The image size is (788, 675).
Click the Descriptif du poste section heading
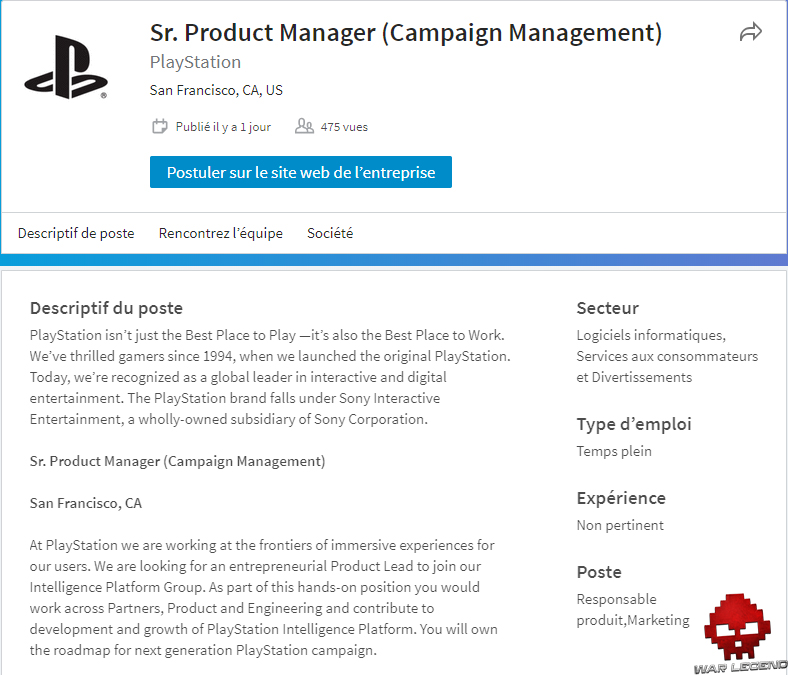point(106,308)
